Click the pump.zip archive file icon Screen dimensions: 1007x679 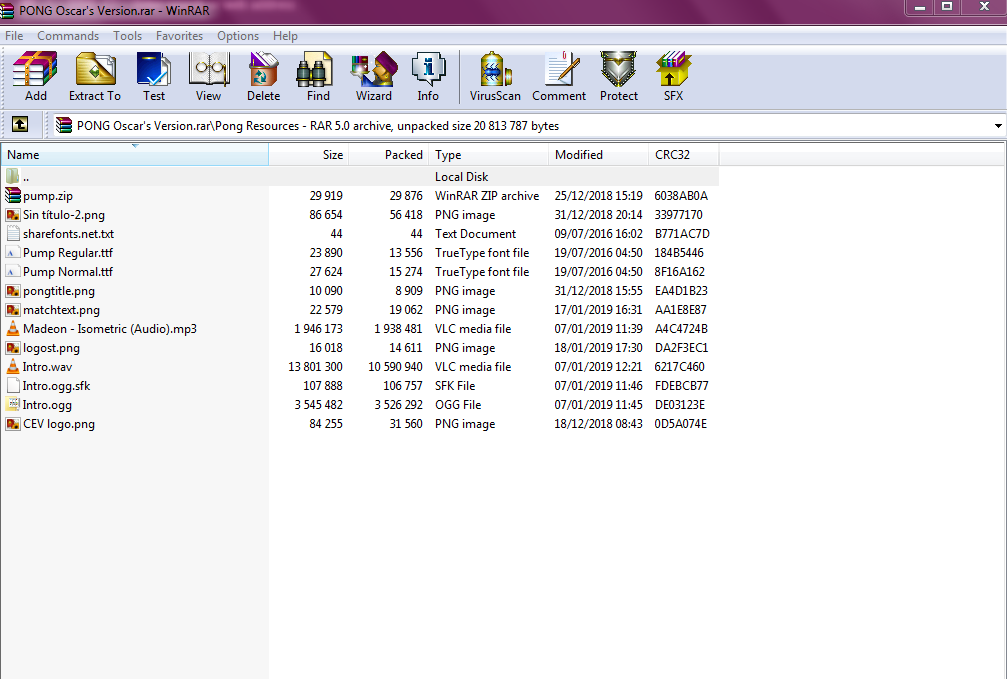(x=13, y=195)
